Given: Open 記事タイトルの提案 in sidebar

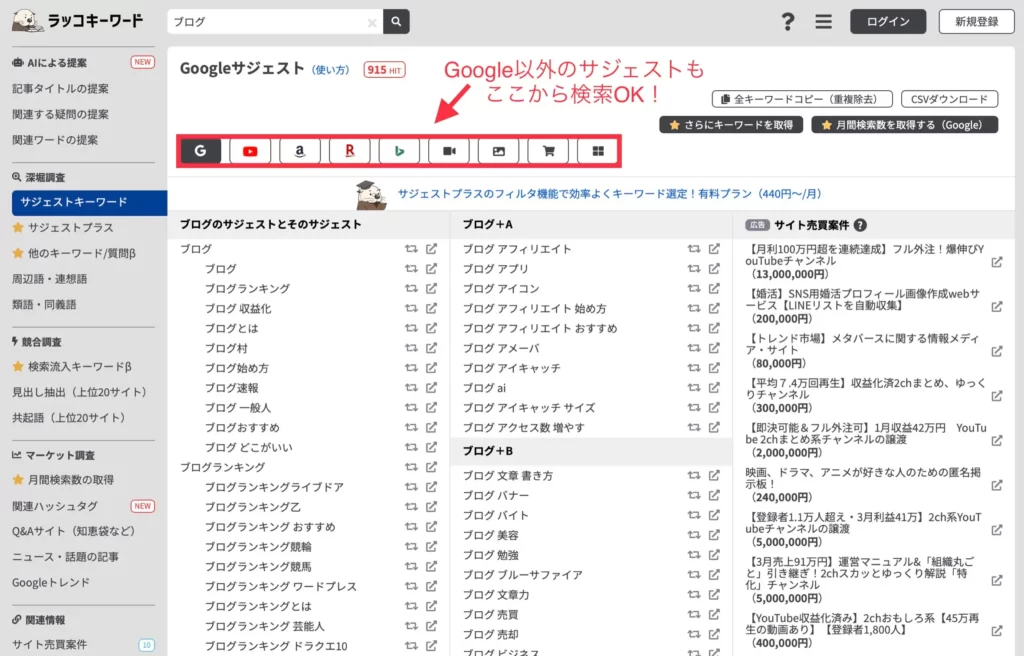Looking at the screenshot, I should pos(60,88).
